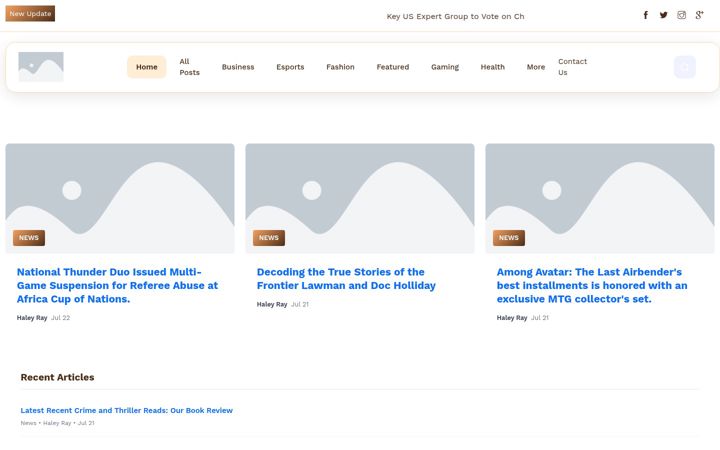Open Latest Recent Crime and Thriller Reads link
The image size is (720, 450).
click(127, 411)
